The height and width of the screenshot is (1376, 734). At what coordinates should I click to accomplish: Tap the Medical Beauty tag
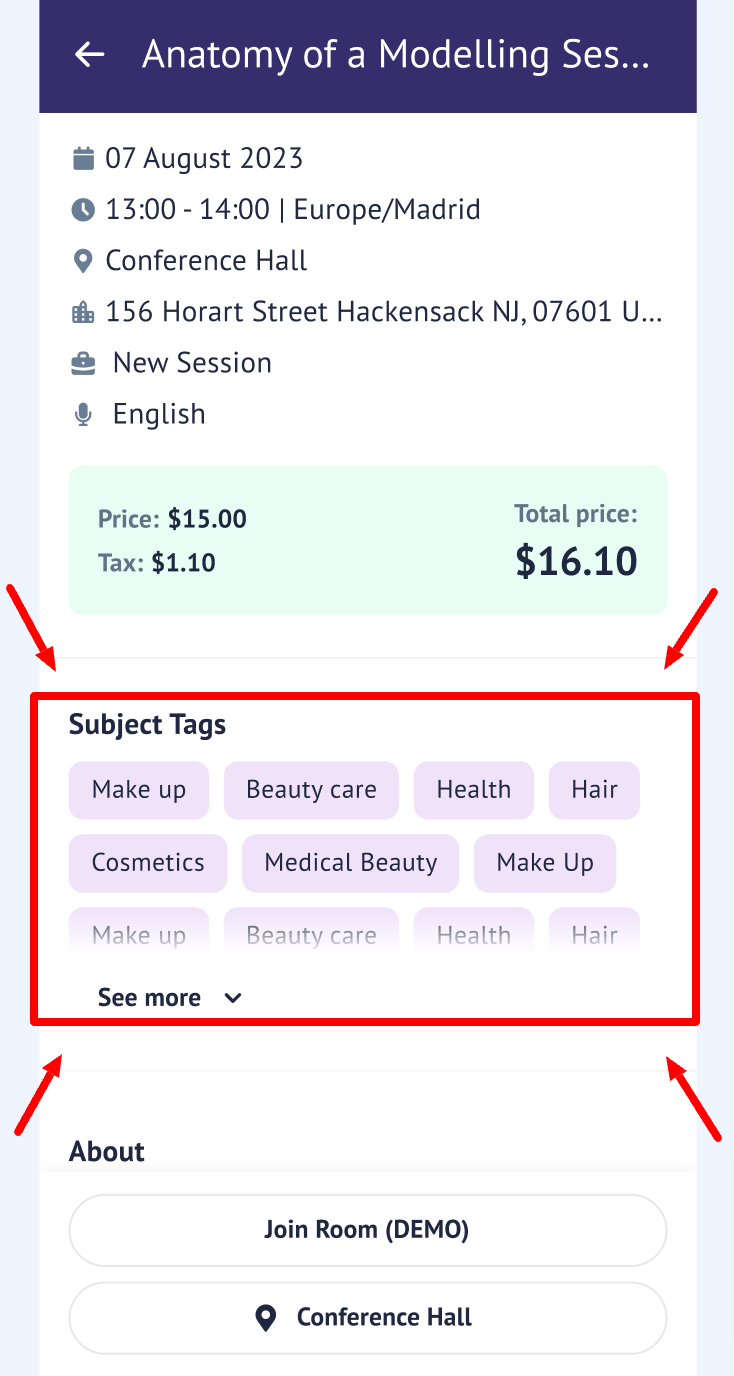pyautogui.click(x=350, y=863)
